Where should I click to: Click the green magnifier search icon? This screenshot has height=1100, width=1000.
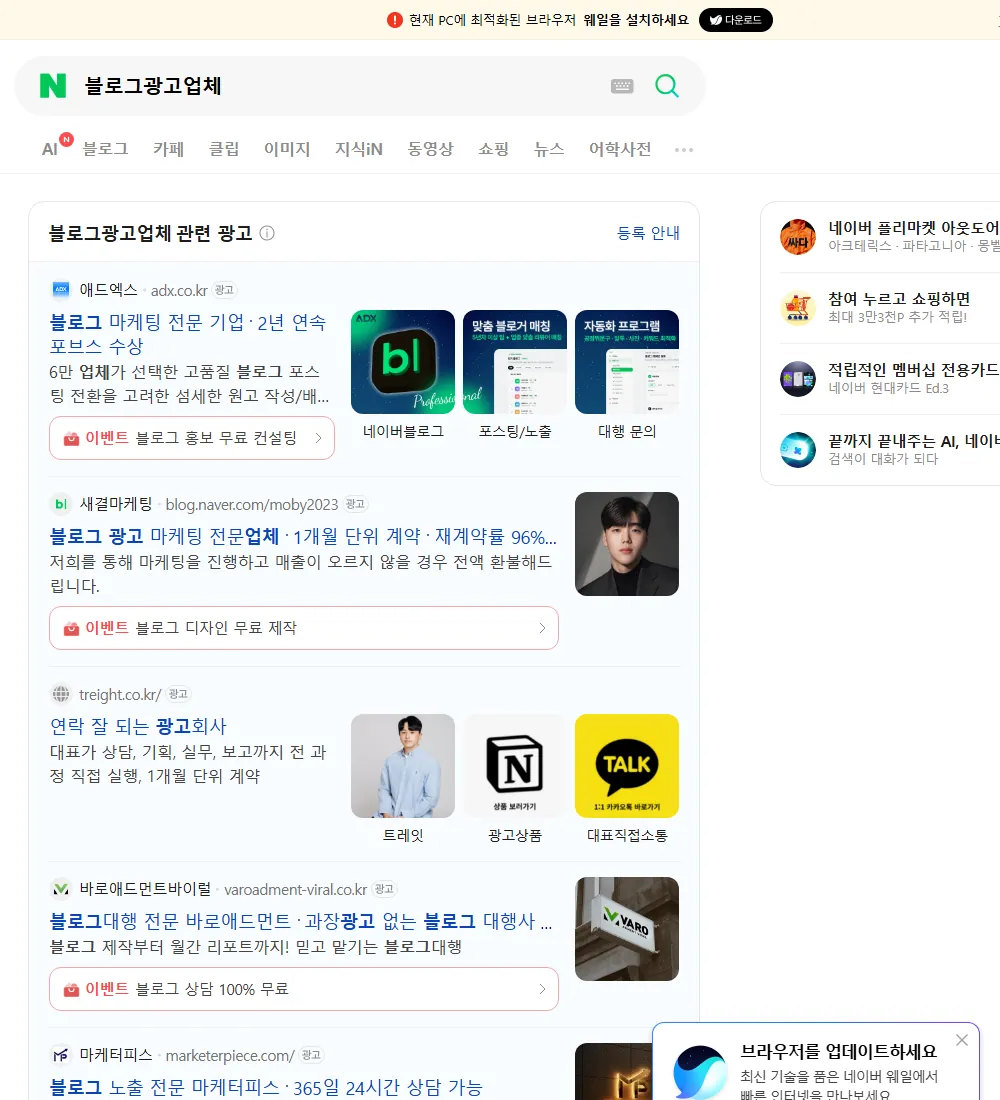(x=667, y=86)
